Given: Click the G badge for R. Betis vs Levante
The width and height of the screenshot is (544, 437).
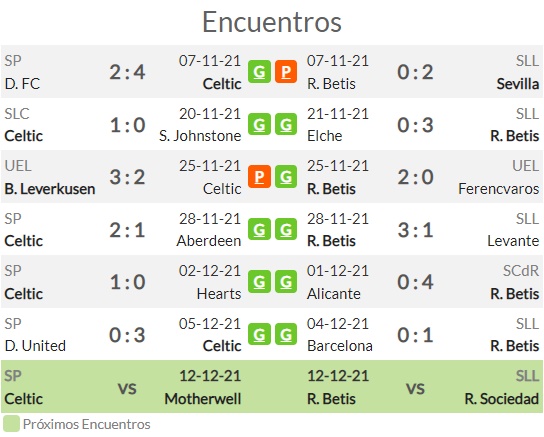Looking at the screenshot, I should [286, 229].
